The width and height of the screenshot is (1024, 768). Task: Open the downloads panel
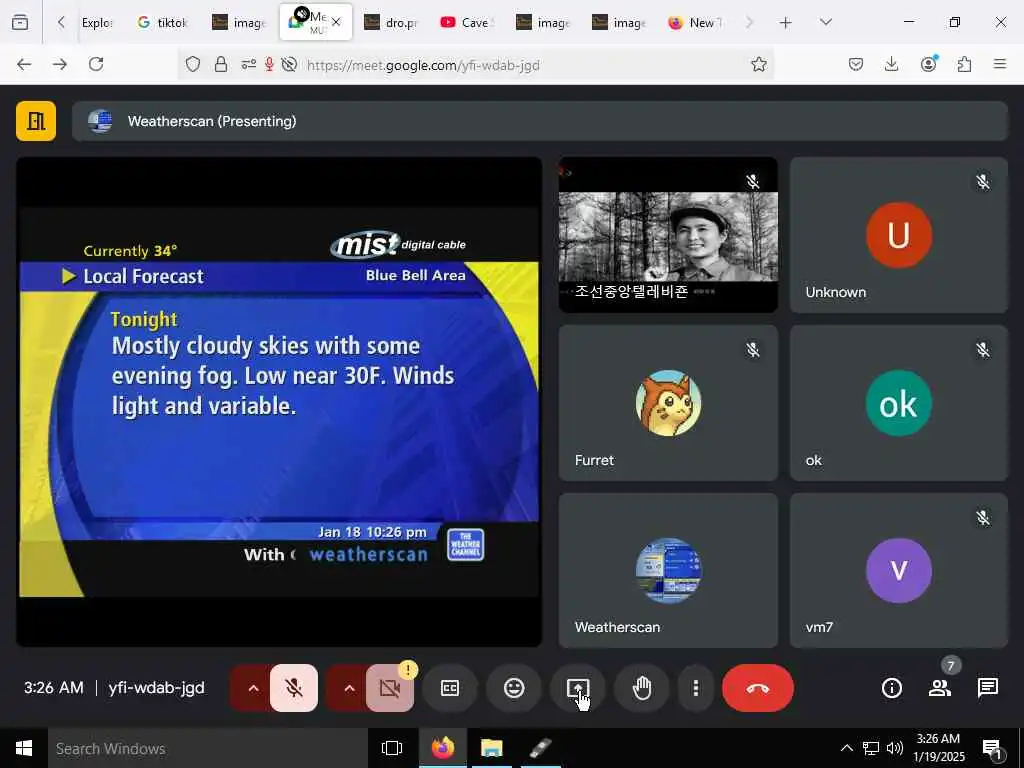click(x=891, y=64)
